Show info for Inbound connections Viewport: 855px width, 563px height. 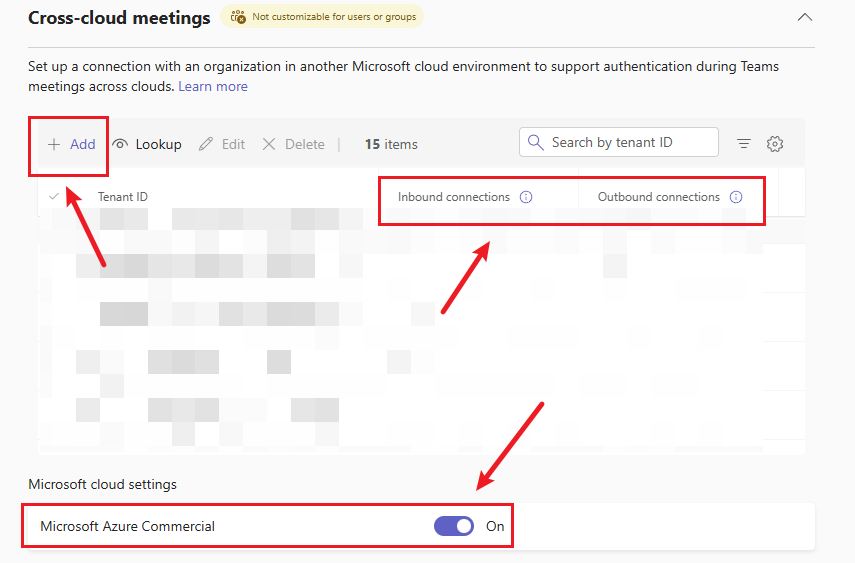(x=526, y=197)
